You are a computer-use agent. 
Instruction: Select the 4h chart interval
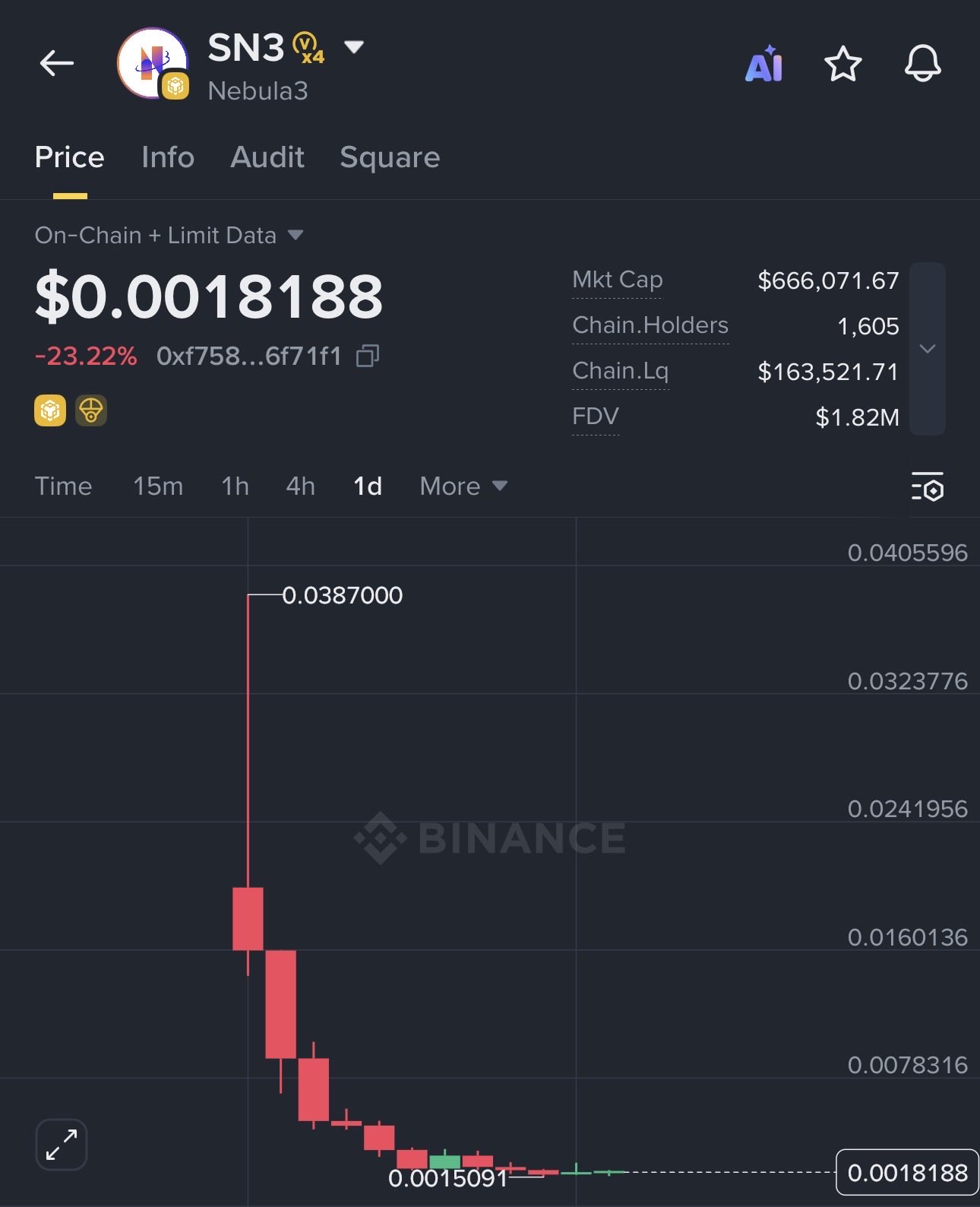(x=300, y=486)
